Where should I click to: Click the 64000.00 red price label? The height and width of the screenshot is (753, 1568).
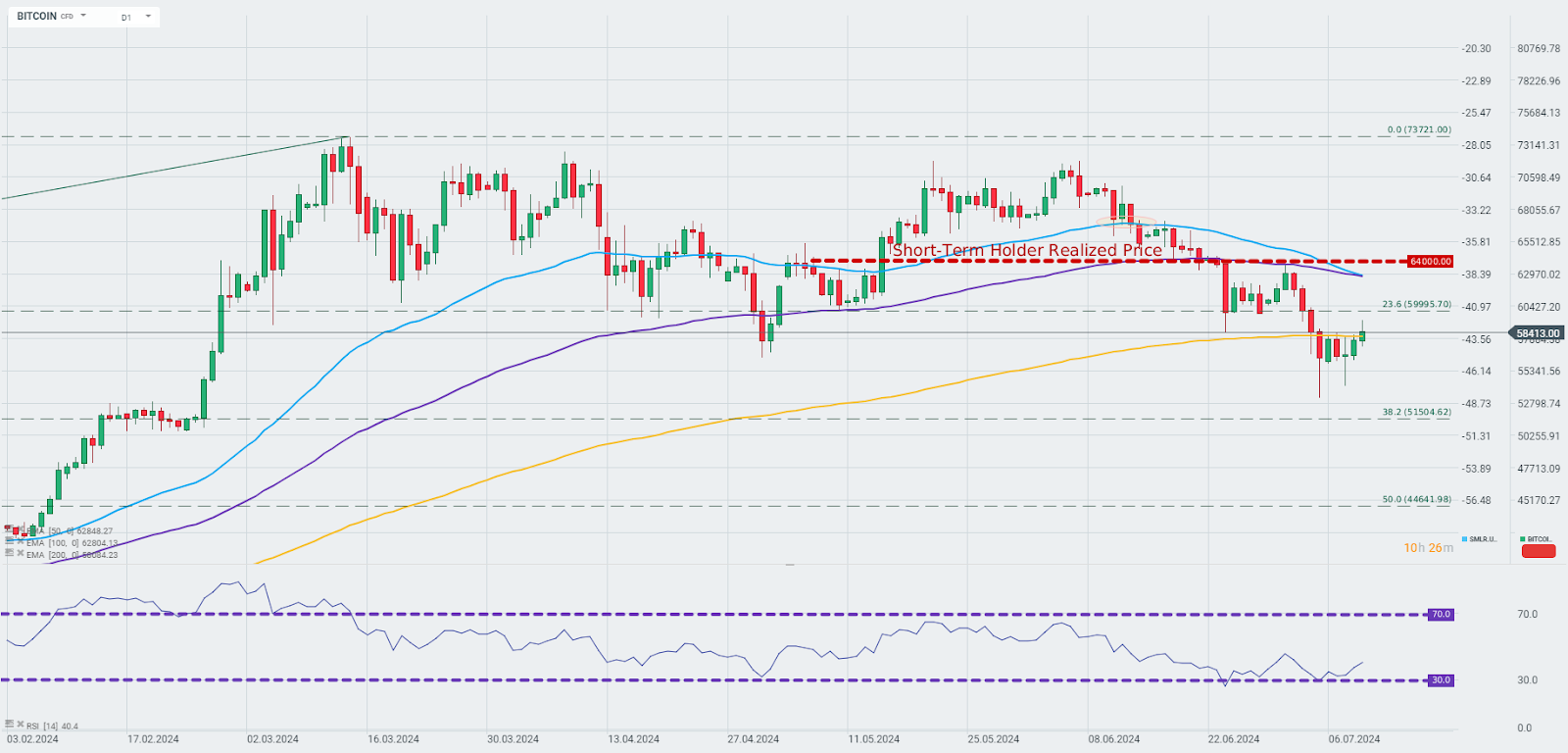point(1430,262)
